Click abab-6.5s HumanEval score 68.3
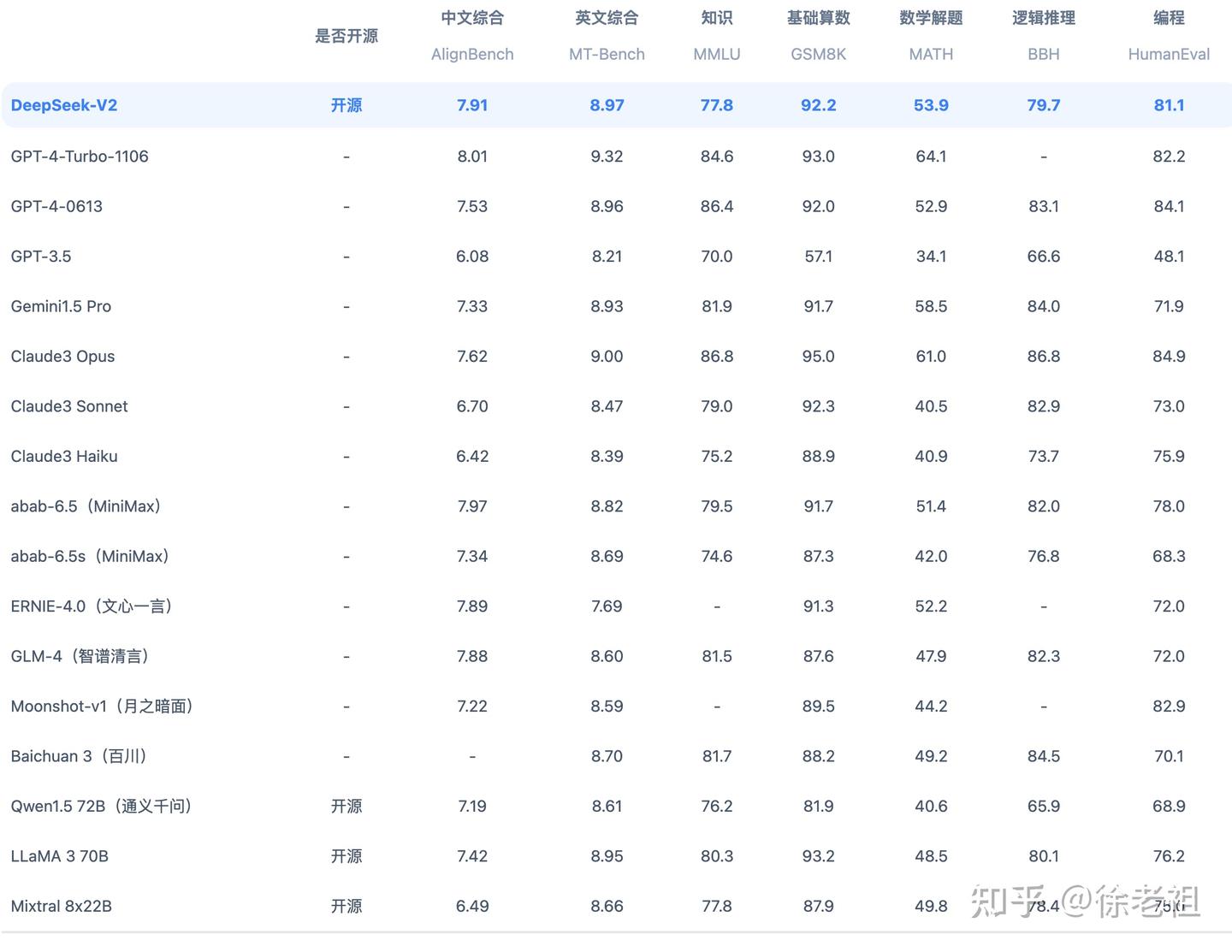Viewport: 1232px width, 952px height. tap(1169, 556)
